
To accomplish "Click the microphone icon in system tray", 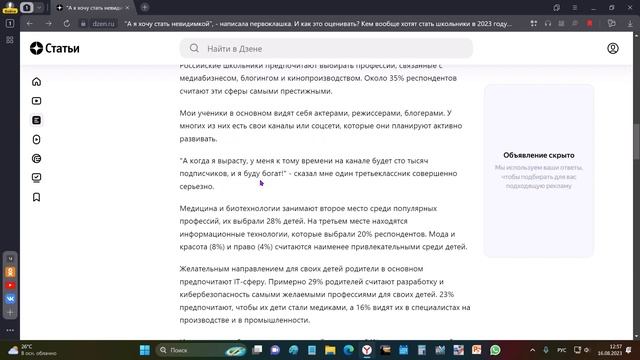I will [546, 350].
